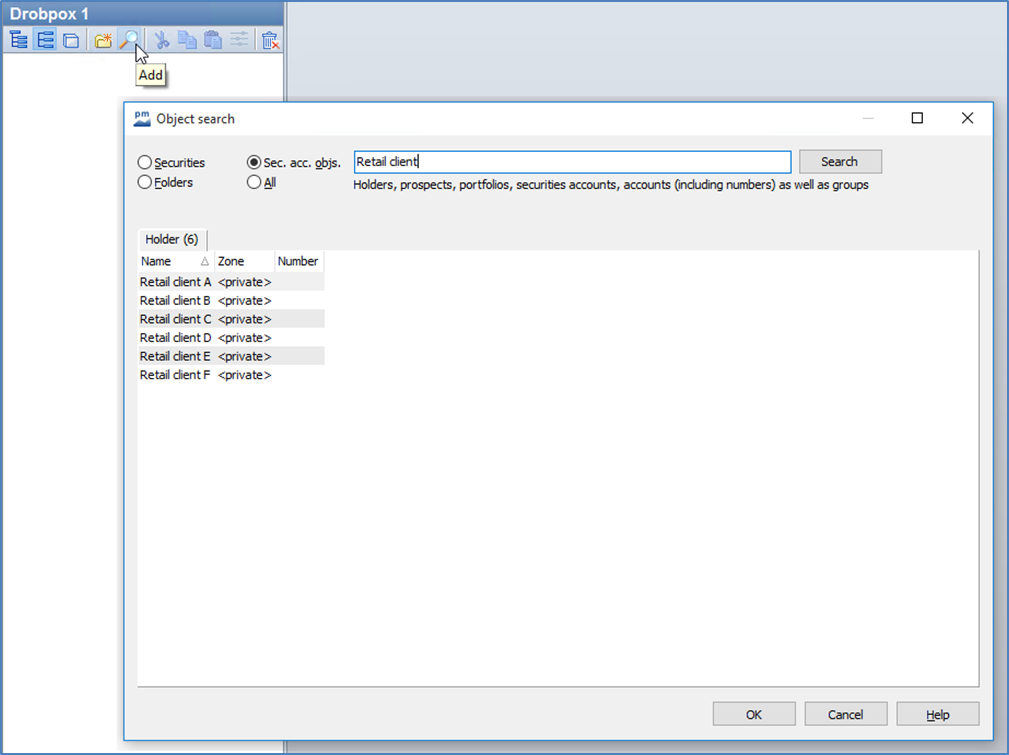Click the stacked windows icon in toolbar

point(70,41)
